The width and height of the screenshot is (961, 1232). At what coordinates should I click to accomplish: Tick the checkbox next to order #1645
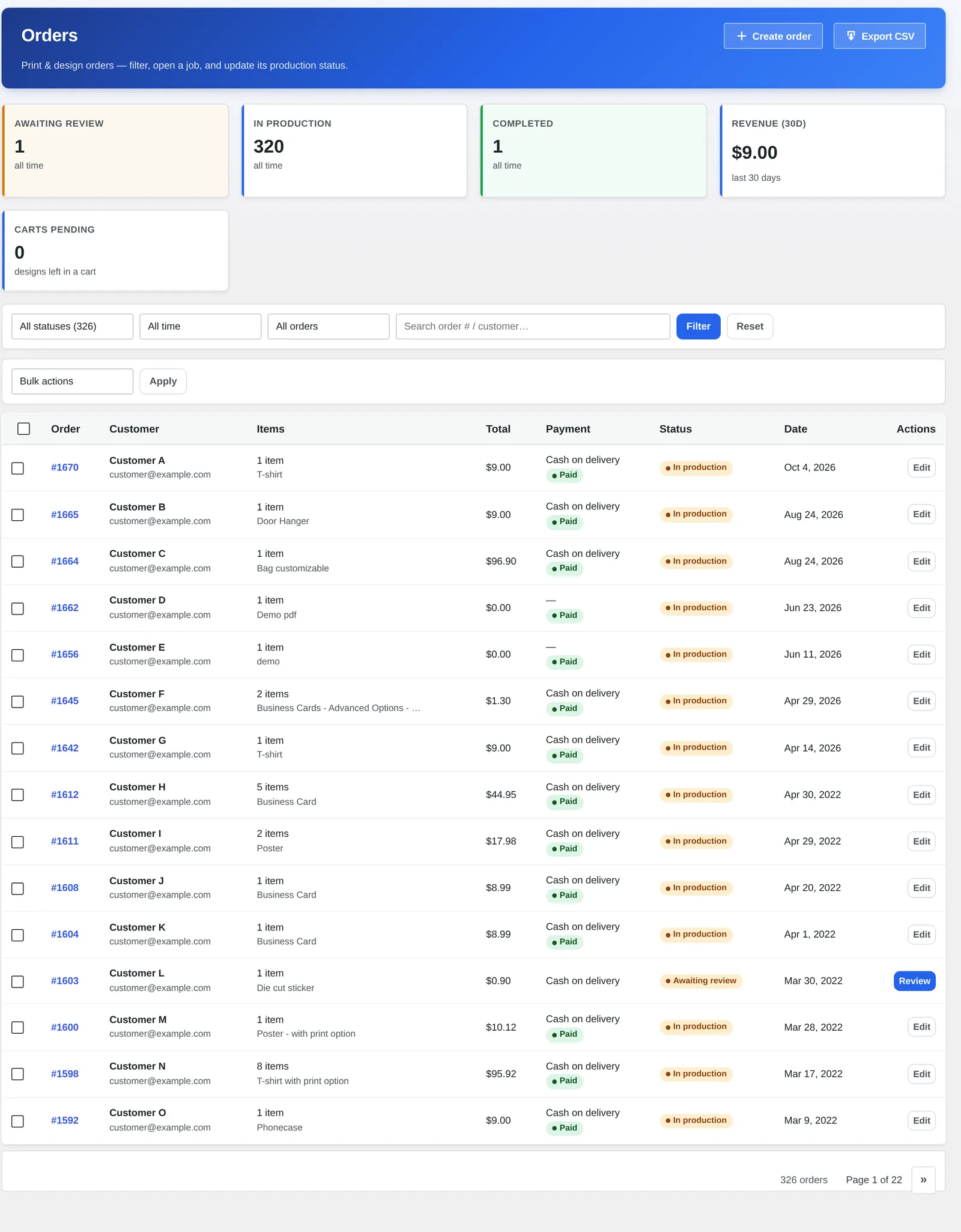(18, 702)
